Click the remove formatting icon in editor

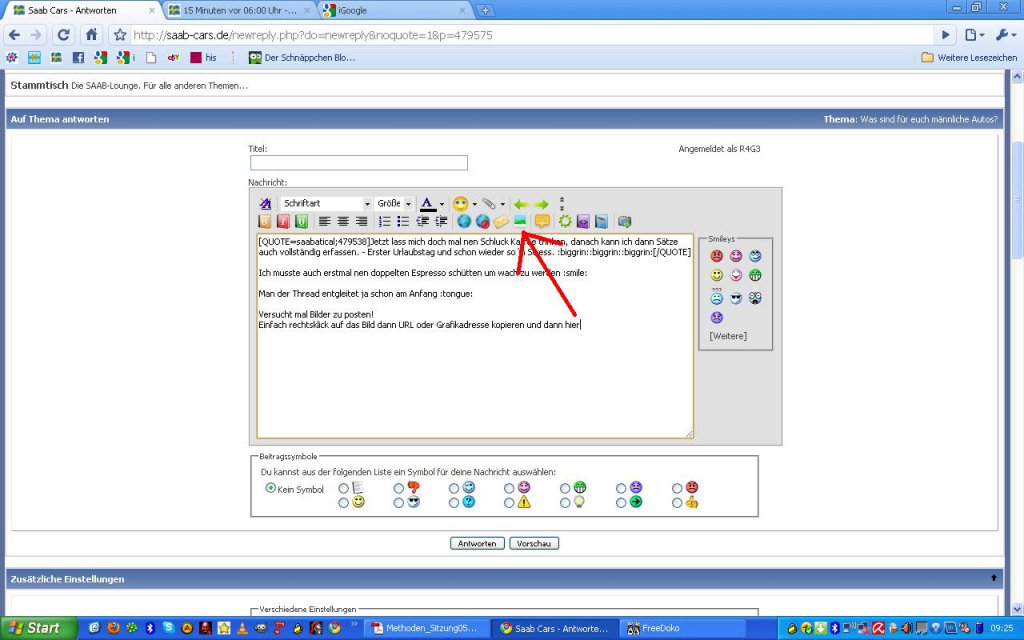pos(265,204)
